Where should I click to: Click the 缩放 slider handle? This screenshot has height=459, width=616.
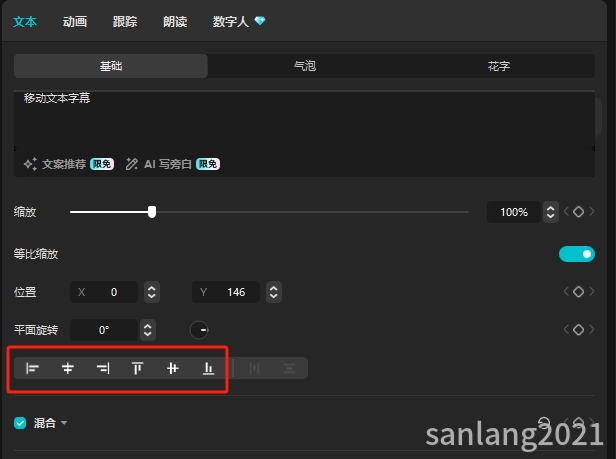(152, 212)
